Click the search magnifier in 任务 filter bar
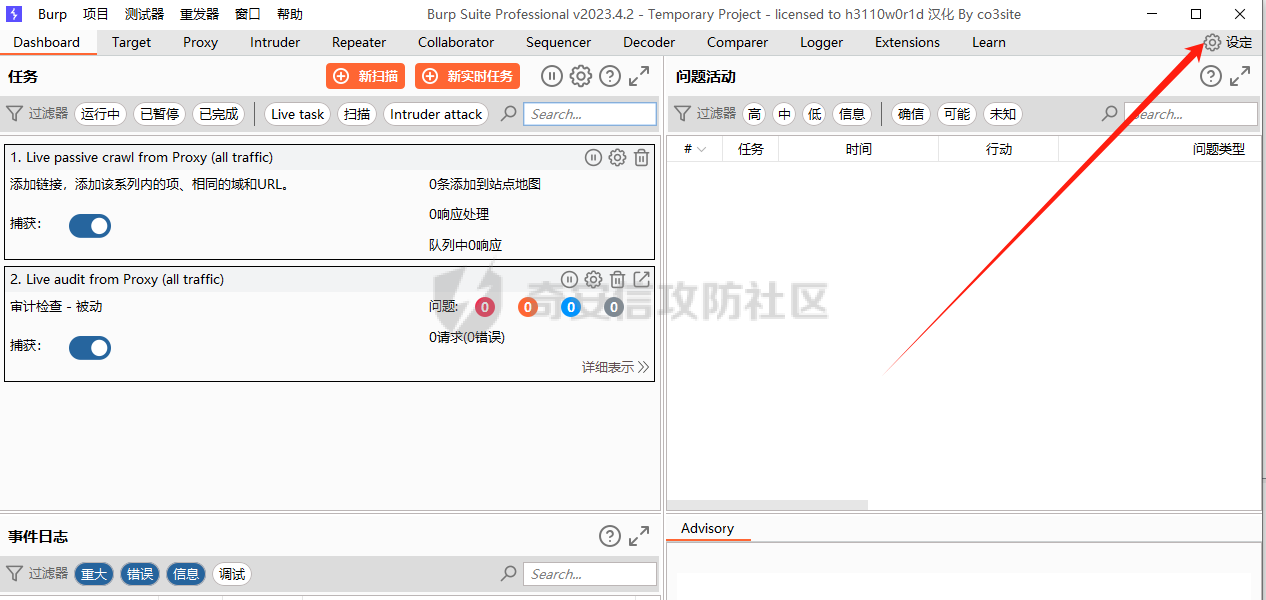Image resolution: width=1266 pixels, height=600 pixels. coord(509,114)
